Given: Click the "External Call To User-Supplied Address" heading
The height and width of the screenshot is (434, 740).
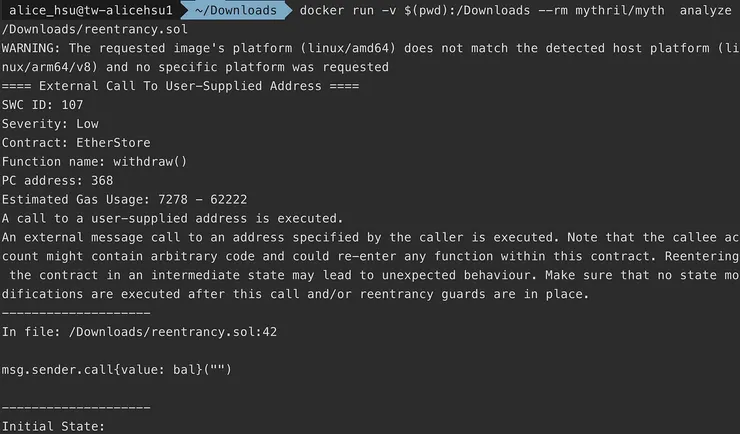Looking at the screenshot, I should pyautogui.click(x=180, y=86).
